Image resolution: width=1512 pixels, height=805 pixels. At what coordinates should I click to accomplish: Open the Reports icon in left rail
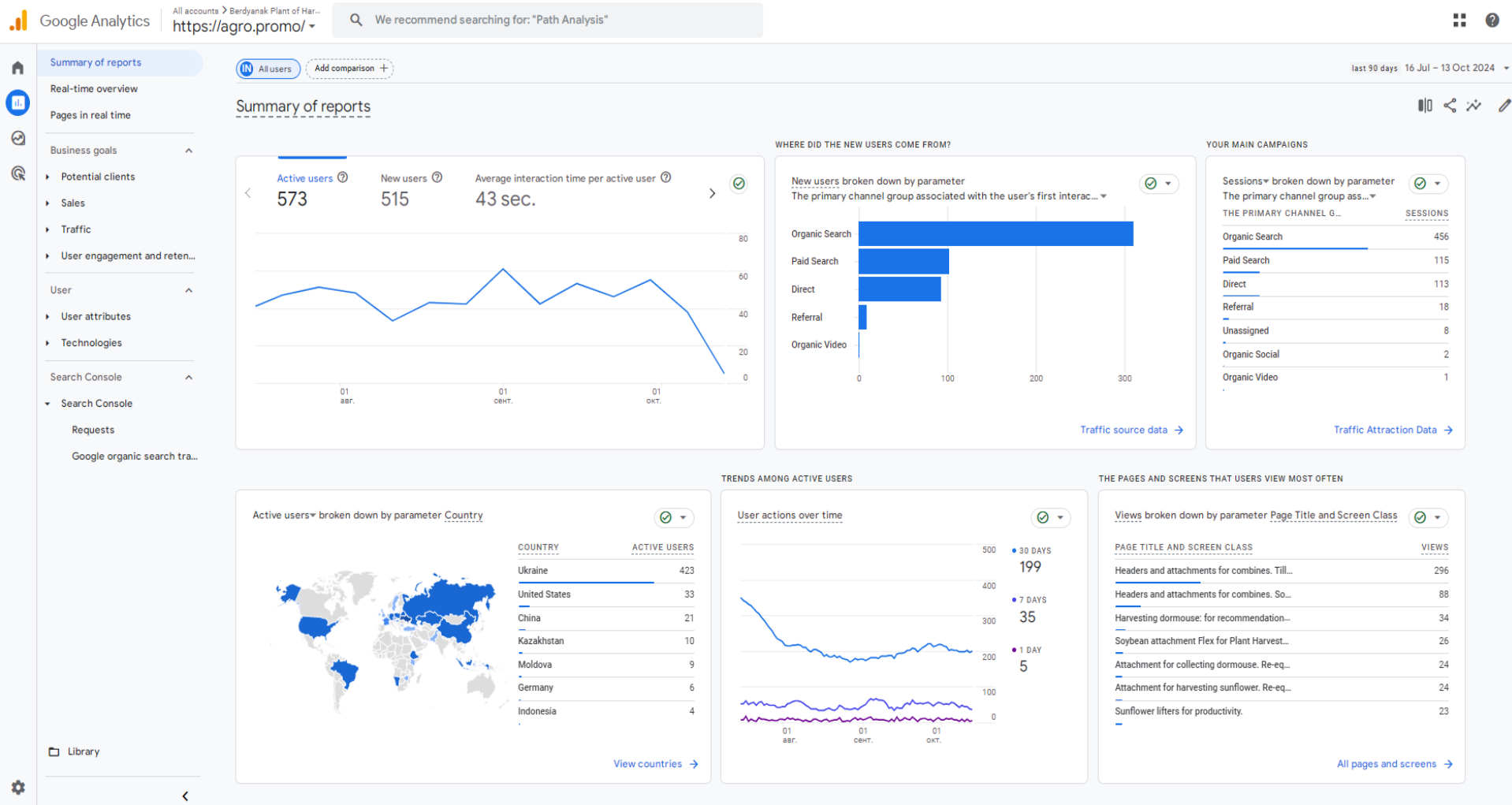17,102
